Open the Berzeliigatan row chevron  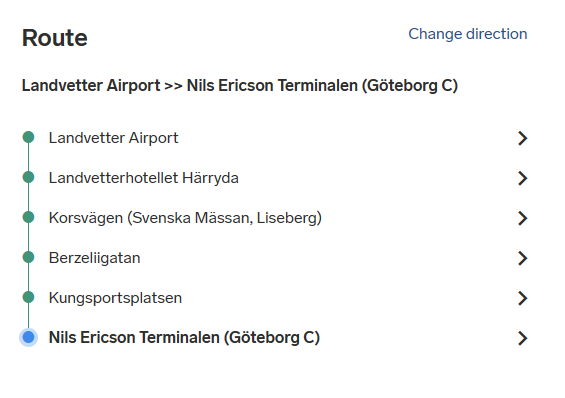click(522, 258)
